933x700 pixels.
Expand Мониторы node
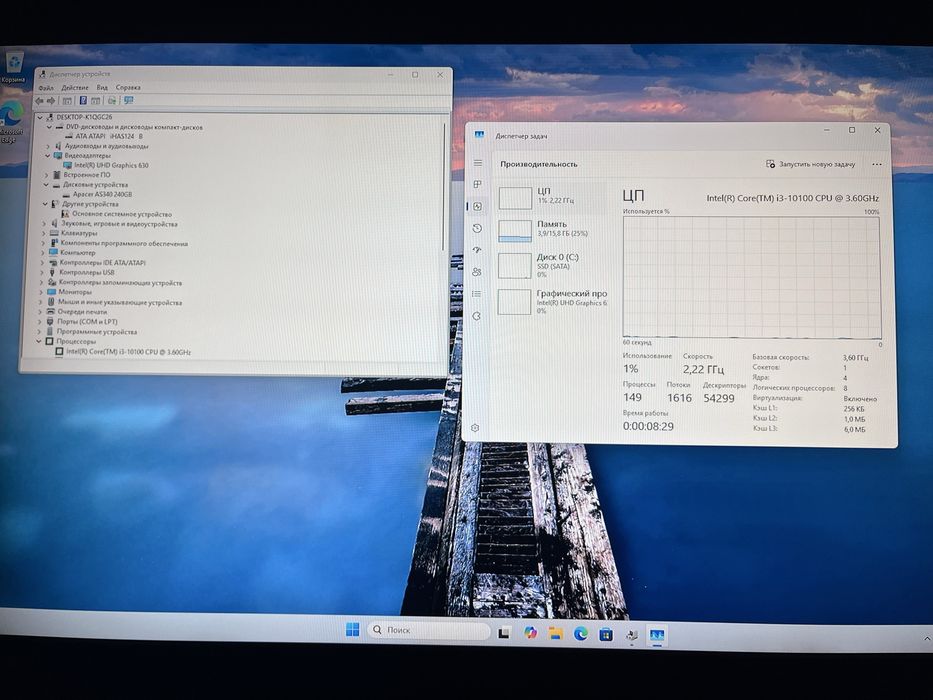pos(42,292)
